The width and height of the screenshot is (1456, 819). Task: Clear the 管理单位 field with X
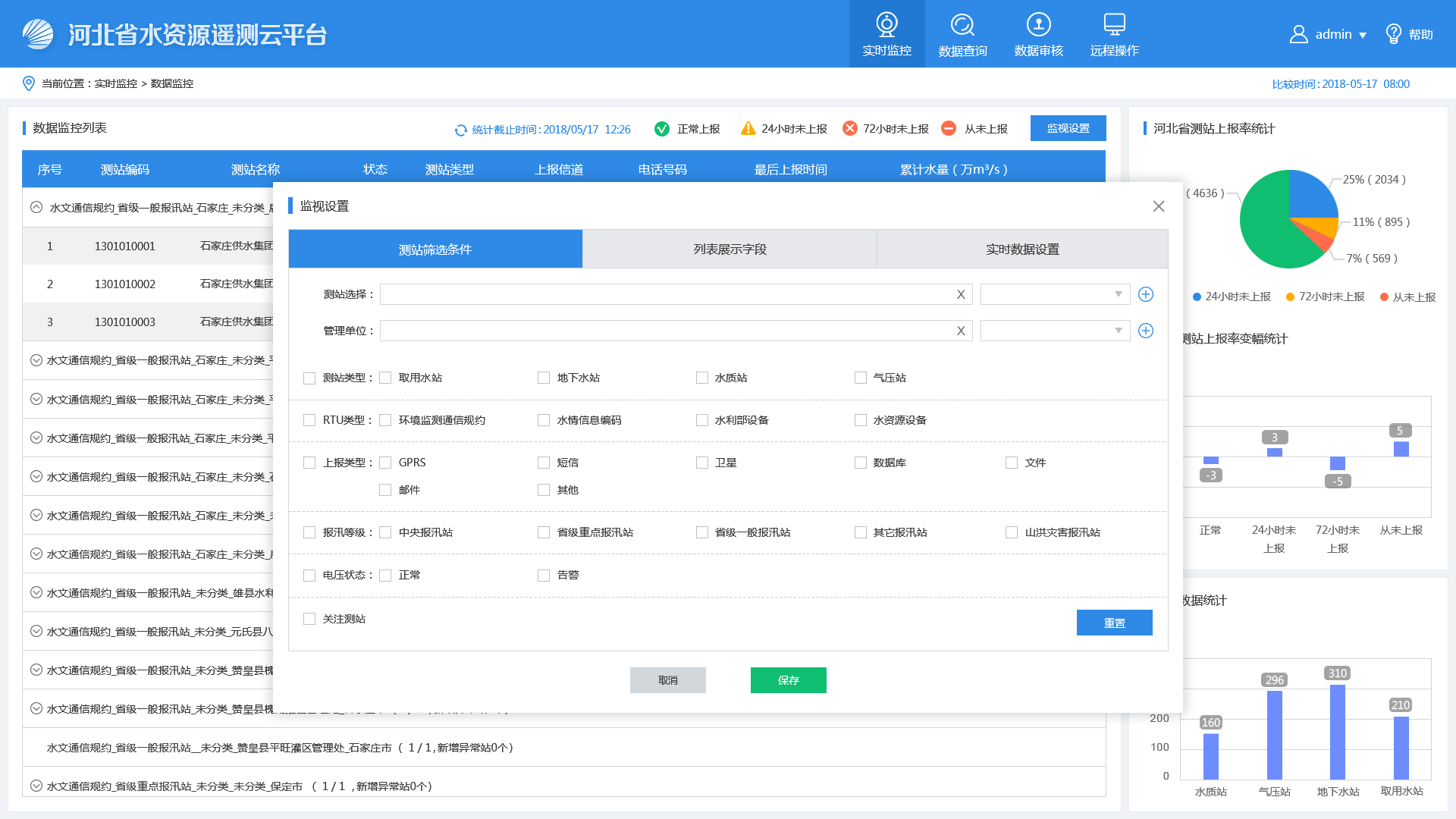[x=961, y=331]
